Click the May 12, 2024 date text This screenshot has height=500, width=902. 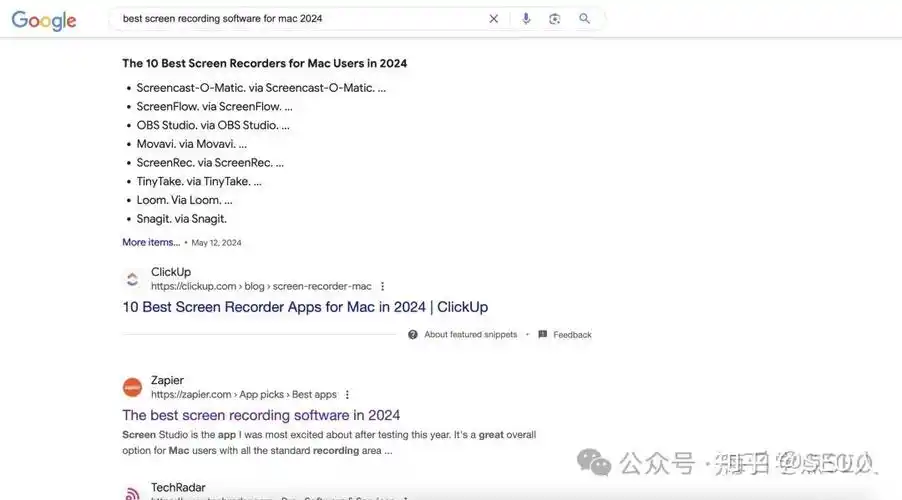[x=216, y=243]
